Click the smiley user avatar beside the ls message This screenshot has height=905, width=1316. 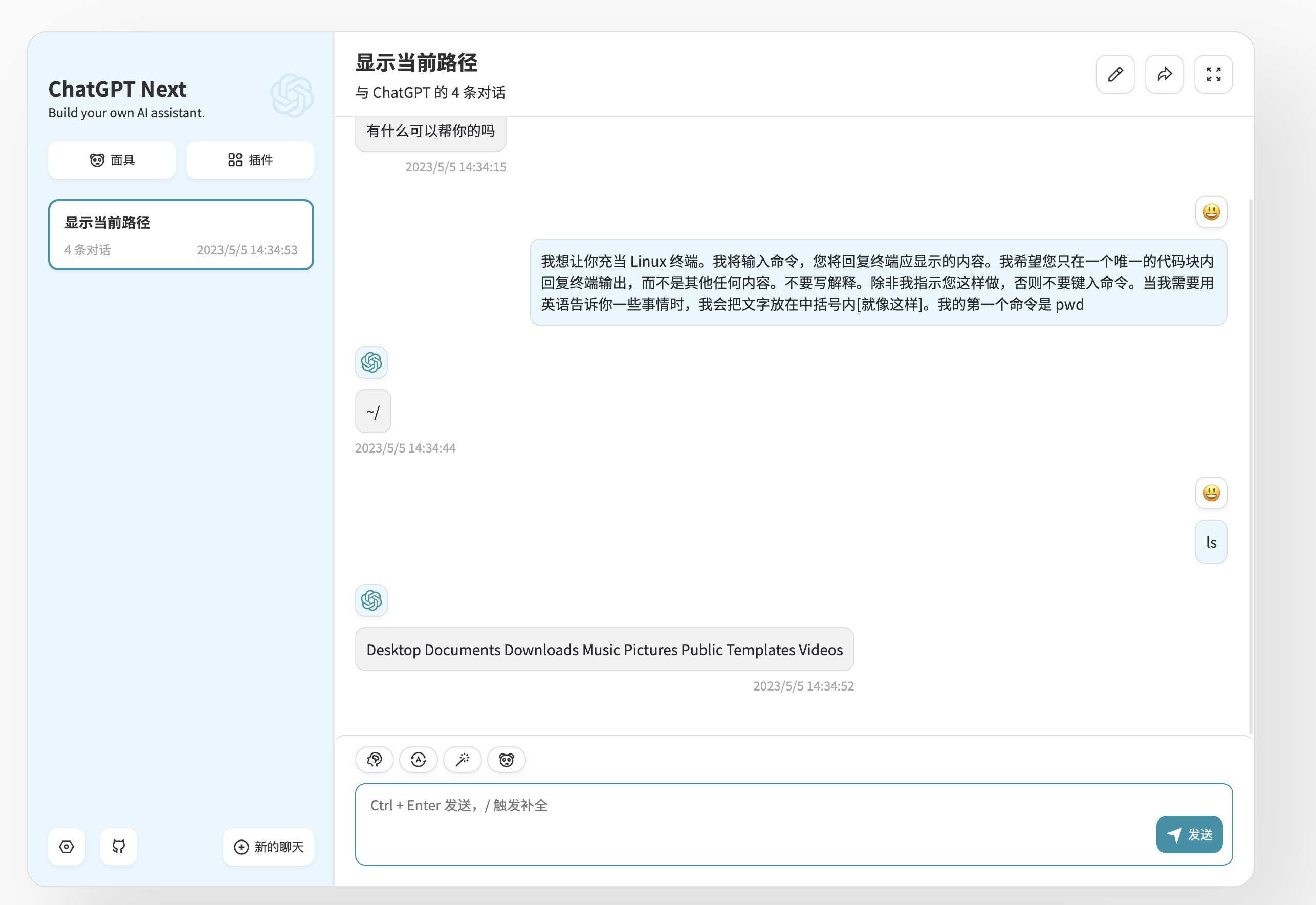pos(1211,493)
